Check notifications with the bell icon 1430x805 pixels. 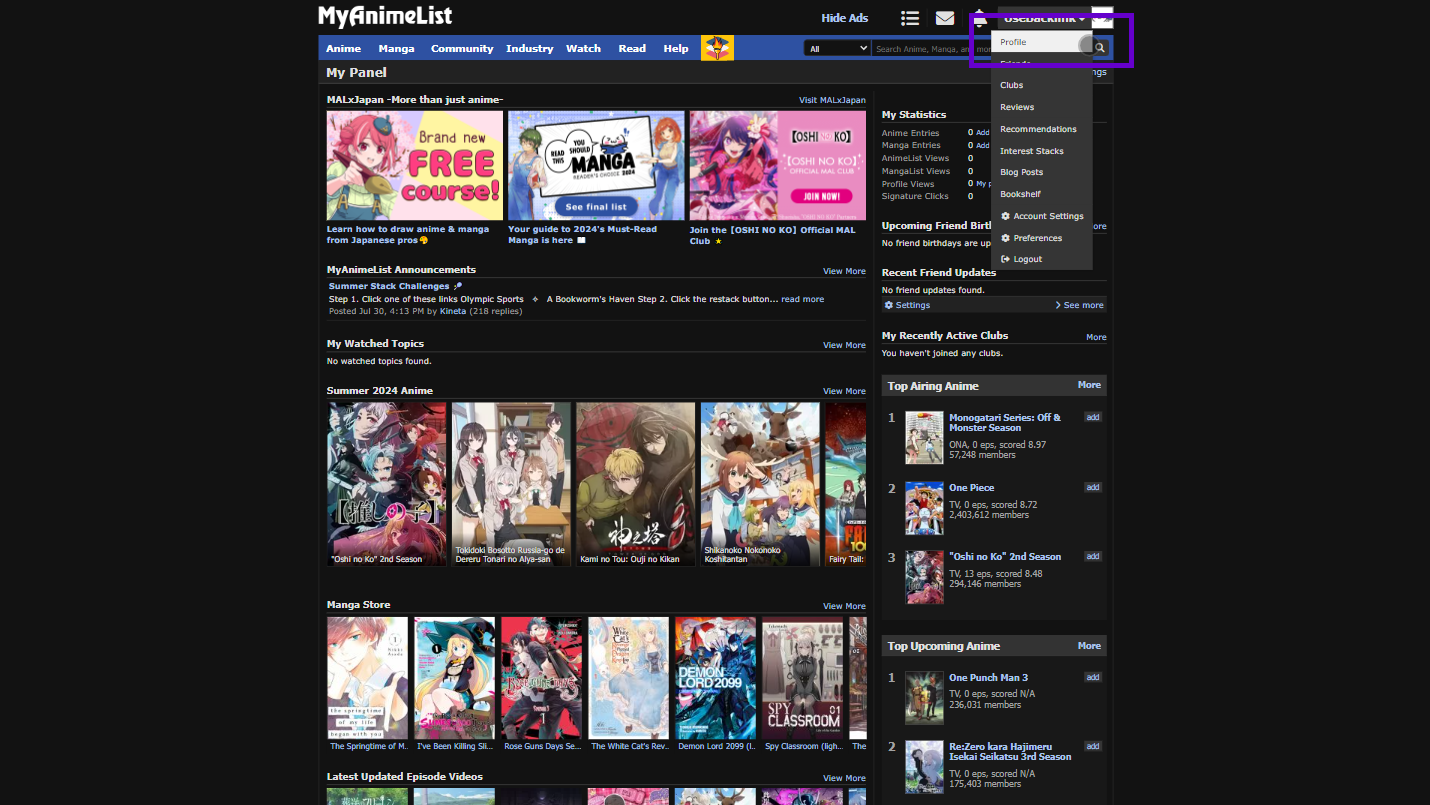click(x=979, y=18)
